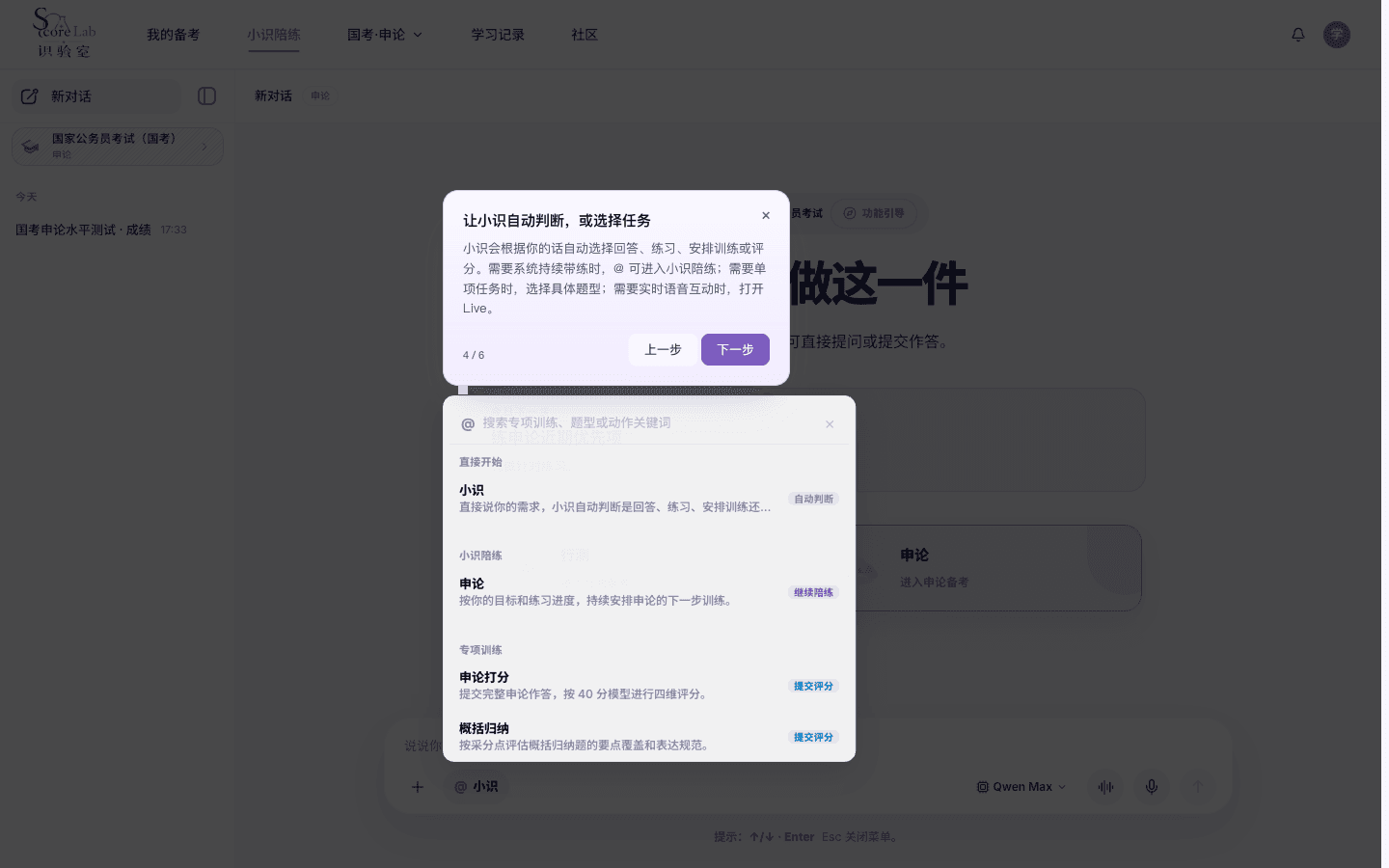This screenshot has width=1389, height=868.
Task: Click the 下一步 button
Action: pyautogui.click(x=735, y=350)
